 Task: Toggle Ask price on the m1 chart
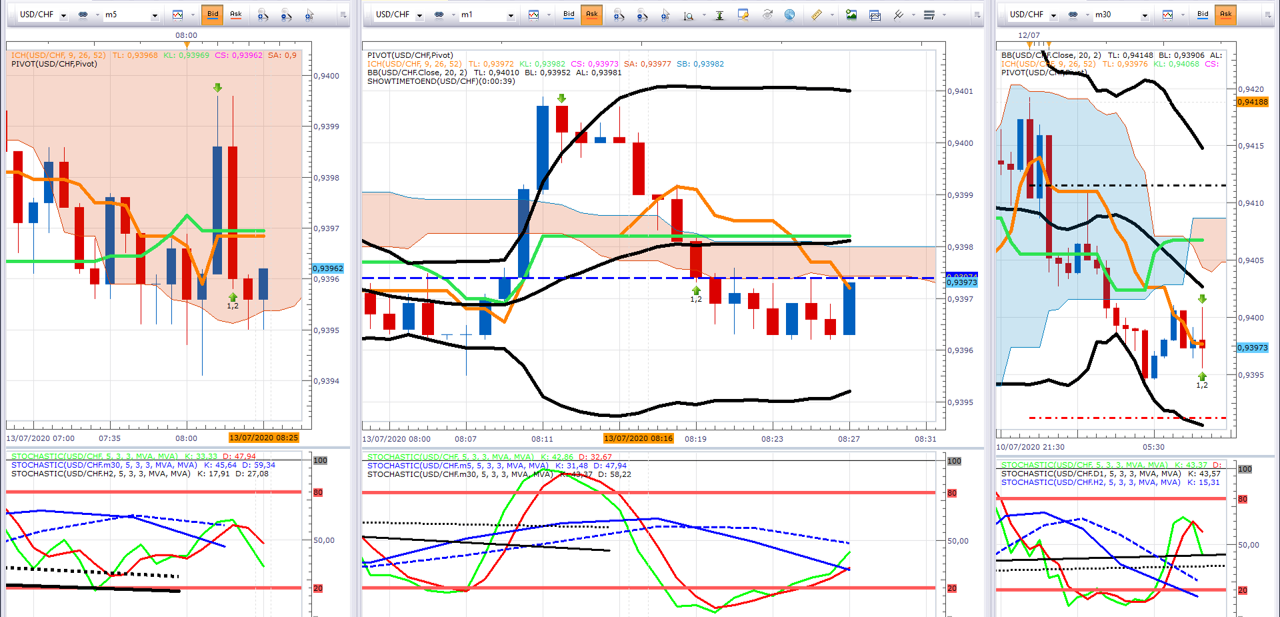click(x=592, y=15)
